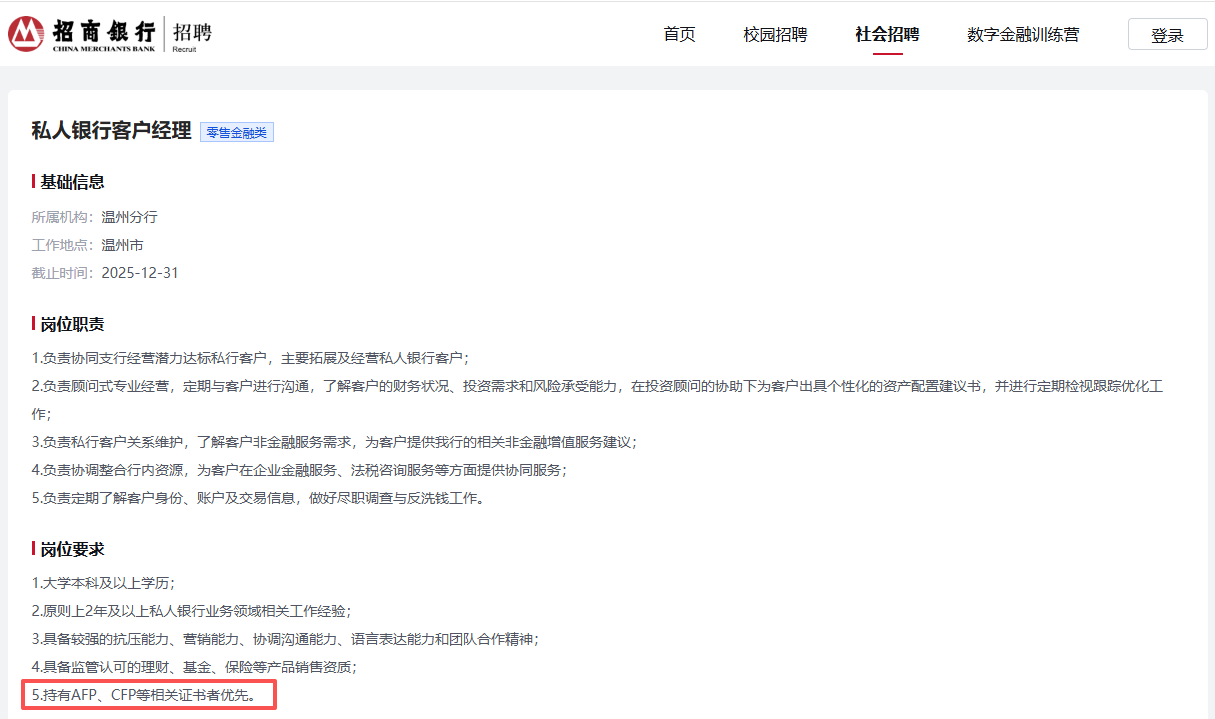Click requirement 1 大学本科及以上学历

(x=103, y=583)
